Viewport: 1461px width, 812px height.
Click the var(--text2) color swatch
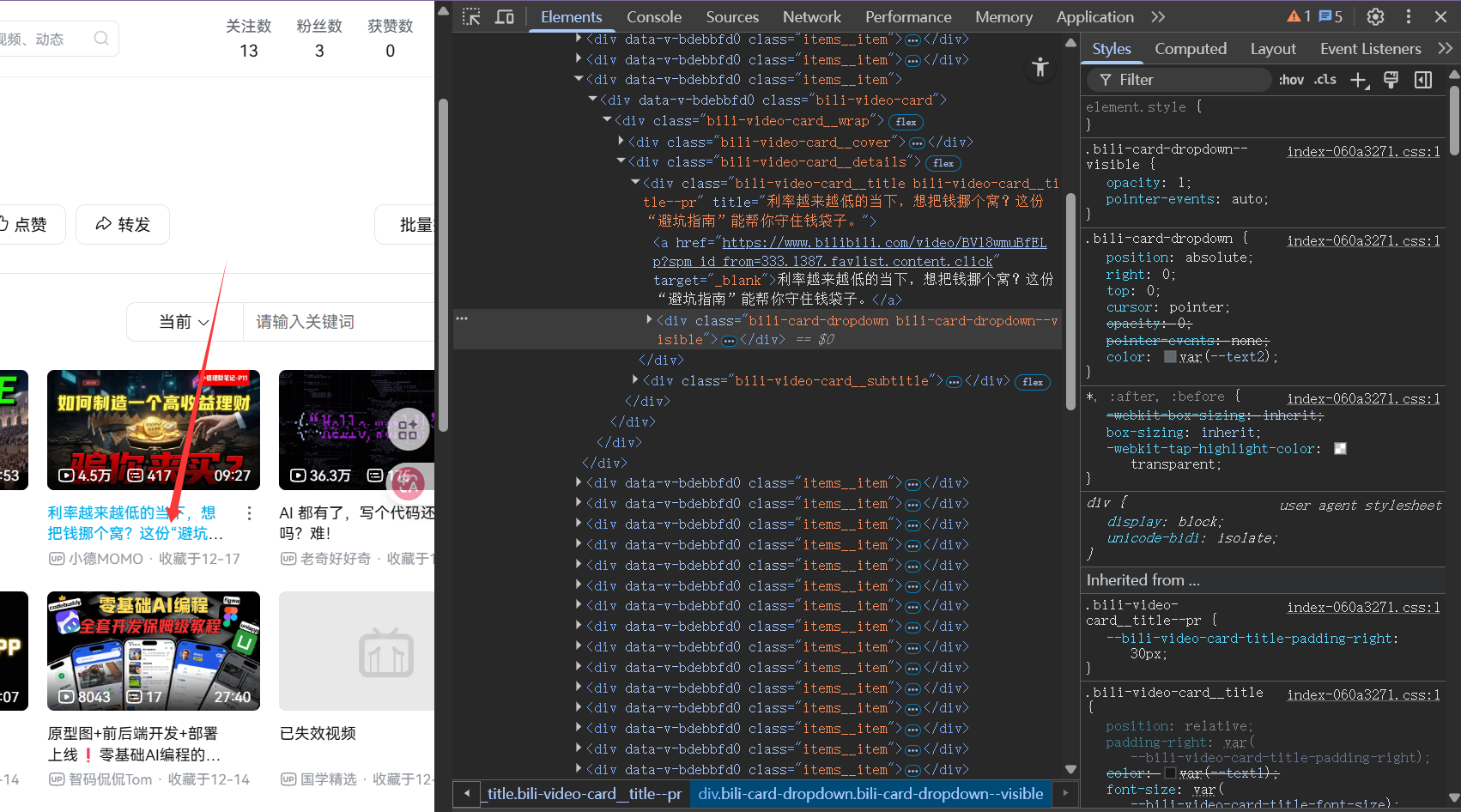pyautogui.click(x=1170, y=357)
